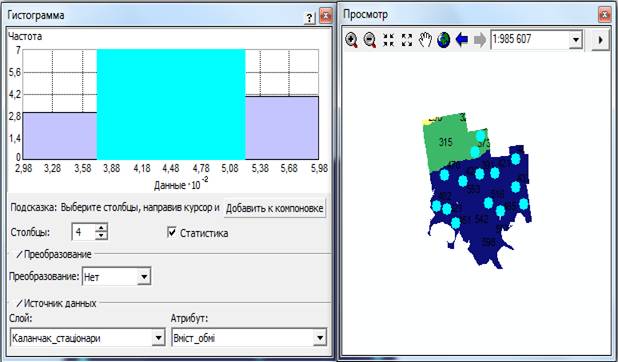Click the map scale text 1:985 607
This screenshot has height=362, width=618.
tap(512, 39)
